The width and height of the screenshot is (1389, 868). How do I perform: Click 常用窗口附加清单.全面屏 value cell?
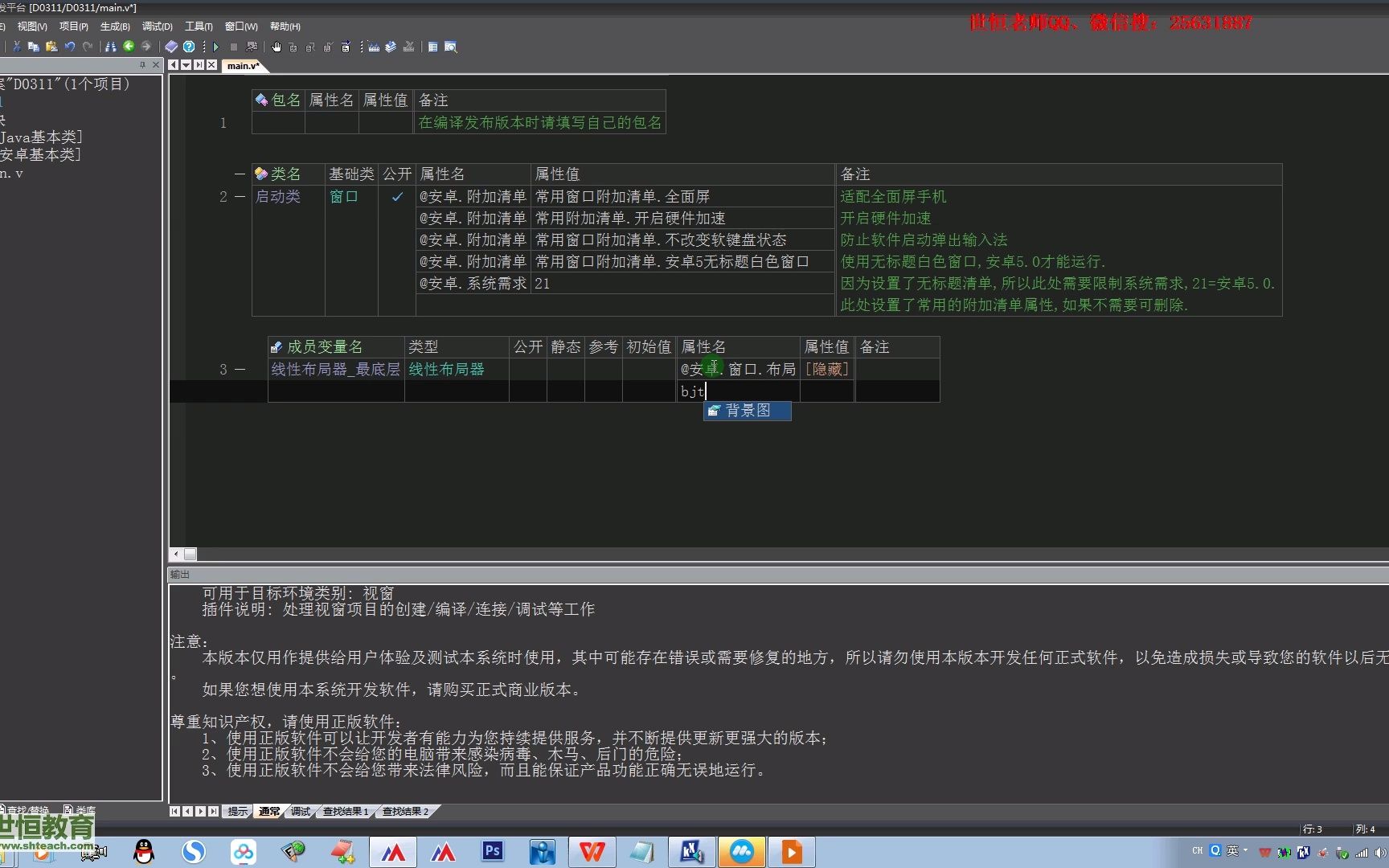tap(682, 197)
